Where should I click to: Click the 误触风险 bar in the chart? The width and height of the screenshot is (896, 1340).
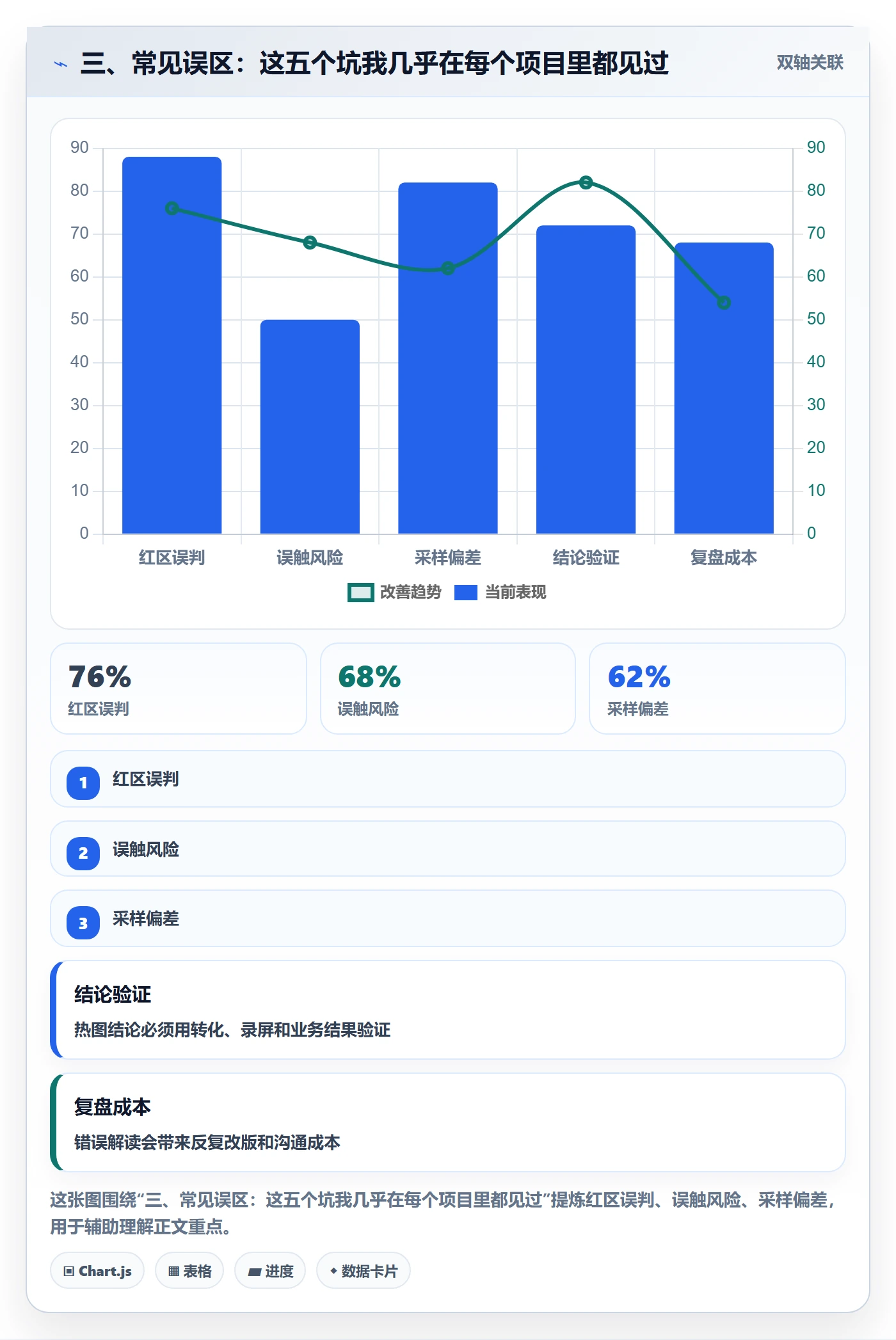coord(310,427)
